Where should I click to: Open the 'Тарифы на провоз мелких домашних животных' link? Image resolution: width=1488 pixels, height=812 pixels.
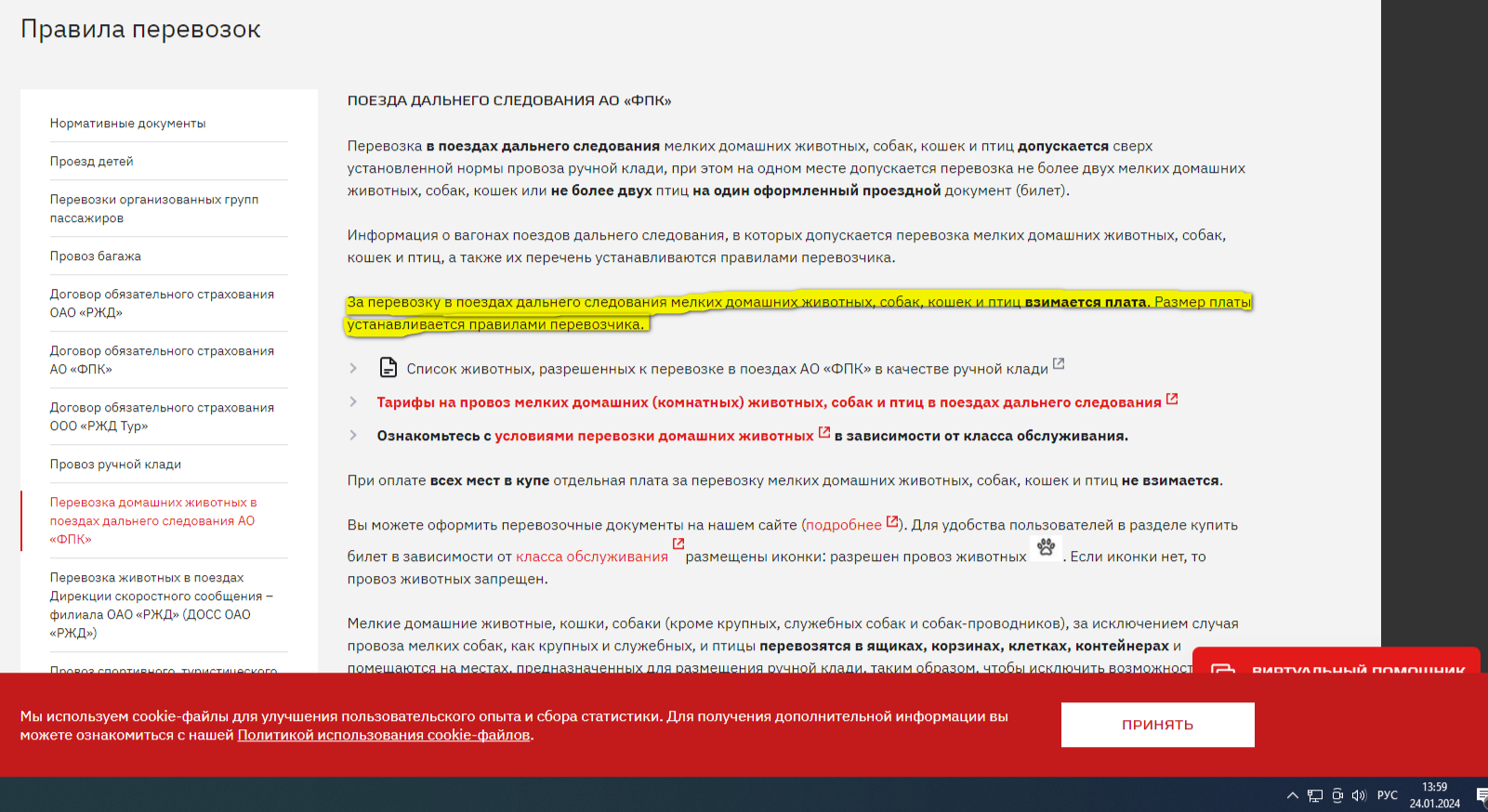[769, 402]
